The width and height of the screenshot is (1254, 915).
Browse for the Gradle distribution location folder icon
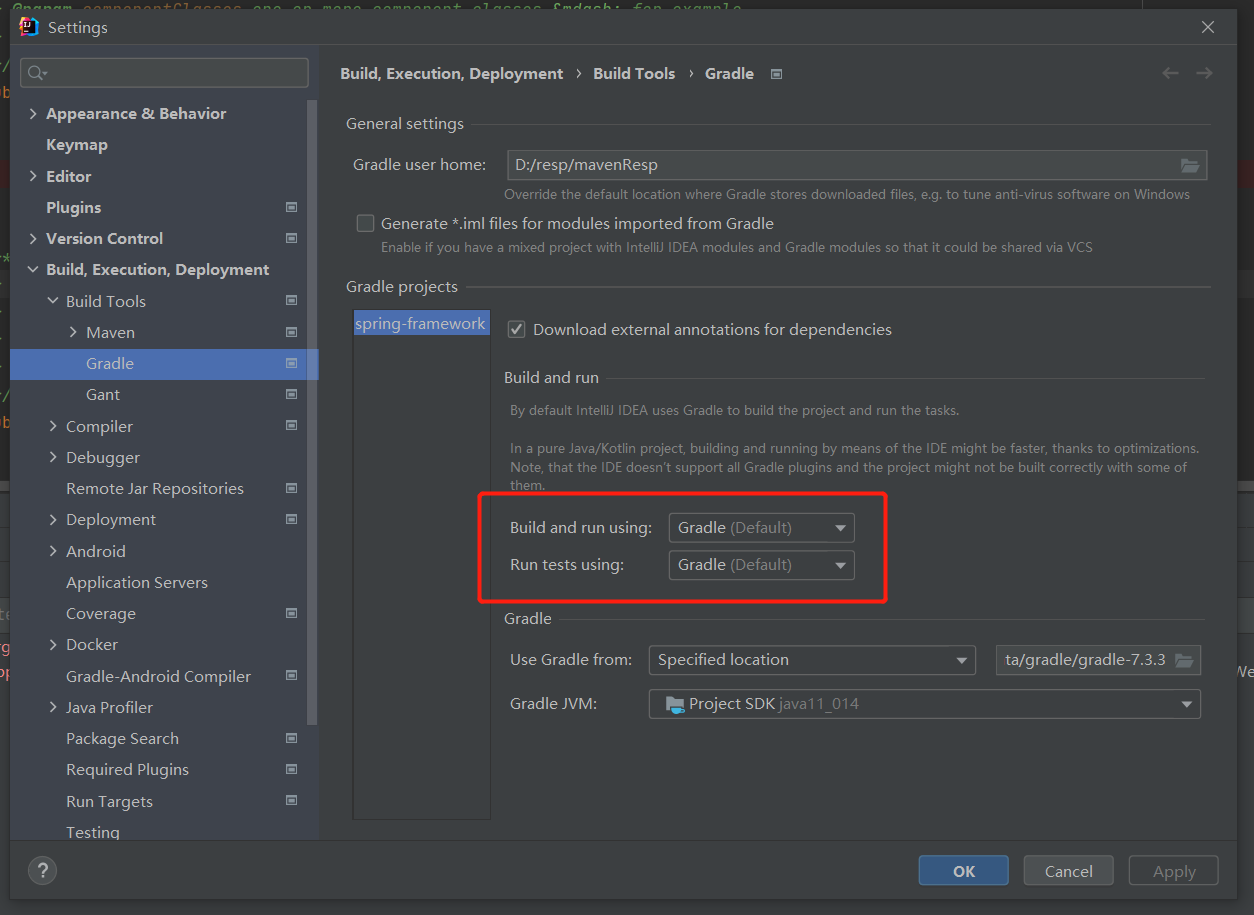click(1184, 660)
